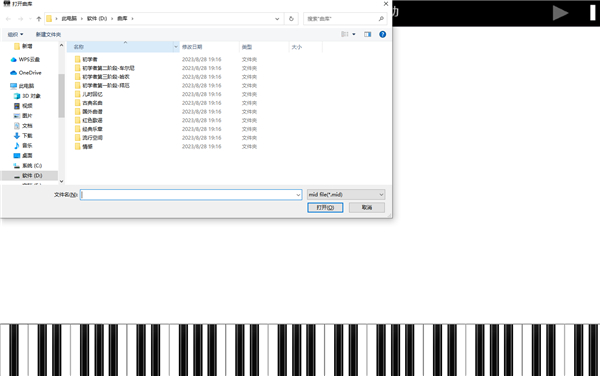Expand the address bar history dropdown
The image size is (600, 376).
click(x=277, y=18)
